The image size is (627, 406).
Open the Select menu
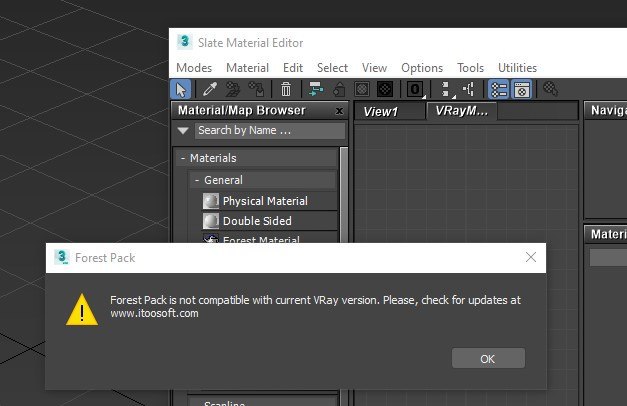pos(332,68)
